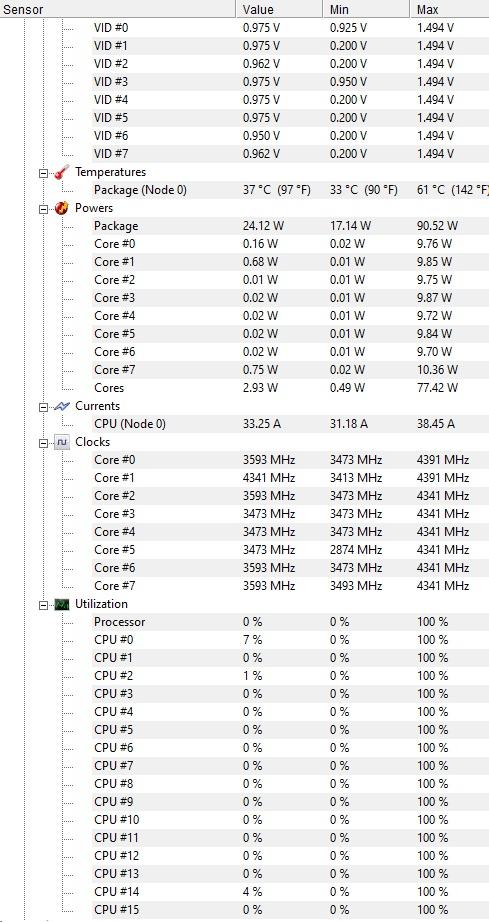489x922 pixels.
Task: Sort by the Sensor column header
Action: click(118, 9)
